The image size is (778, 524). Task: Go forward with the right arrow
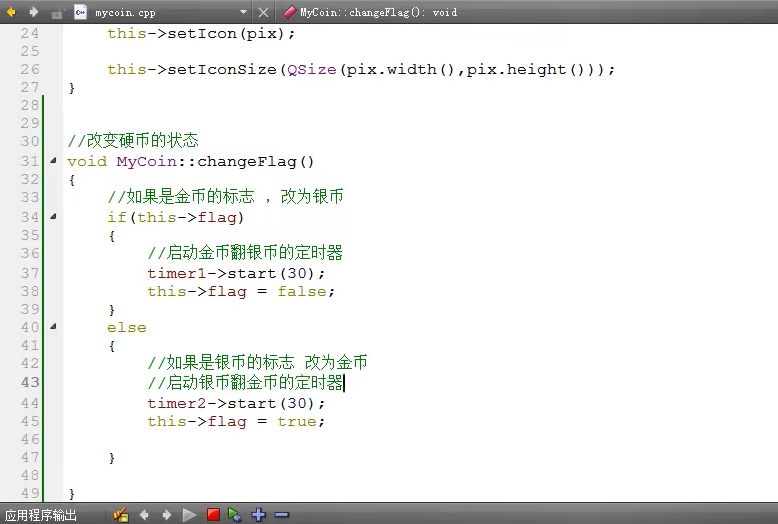tap(33, 12)
